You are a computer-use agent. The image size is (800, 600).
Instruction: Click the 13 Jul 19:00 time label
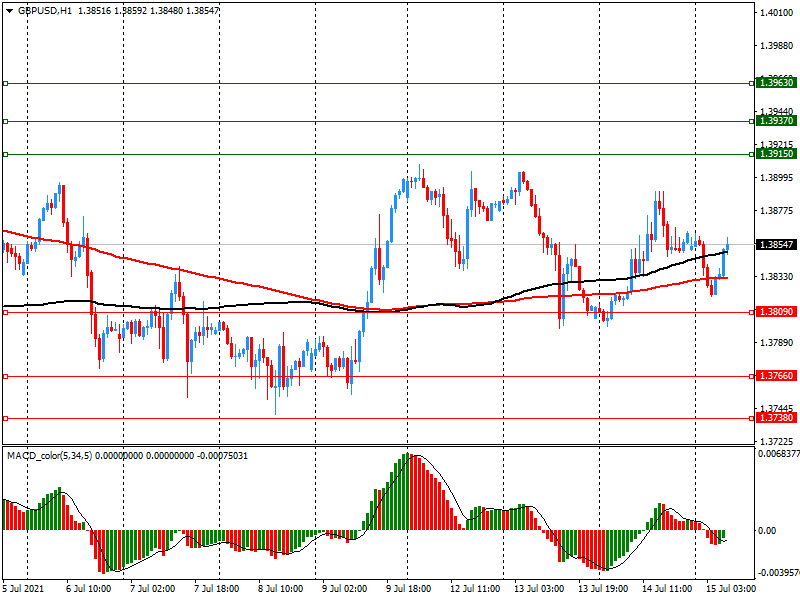(x=603, y=588)
